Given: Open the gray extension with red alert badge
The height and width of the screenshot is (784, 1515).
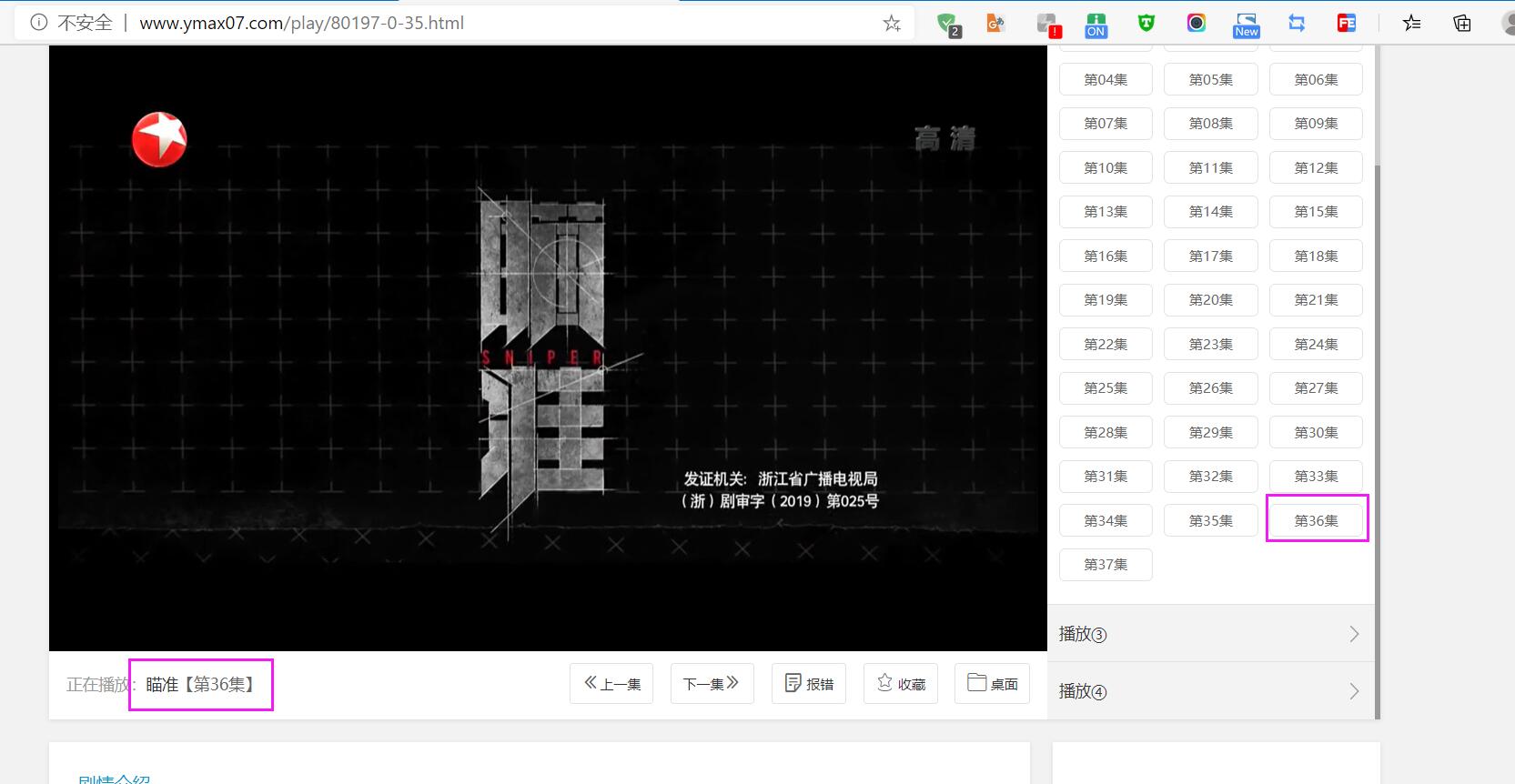Looking at the screenshot, I should coord(1048,25).
